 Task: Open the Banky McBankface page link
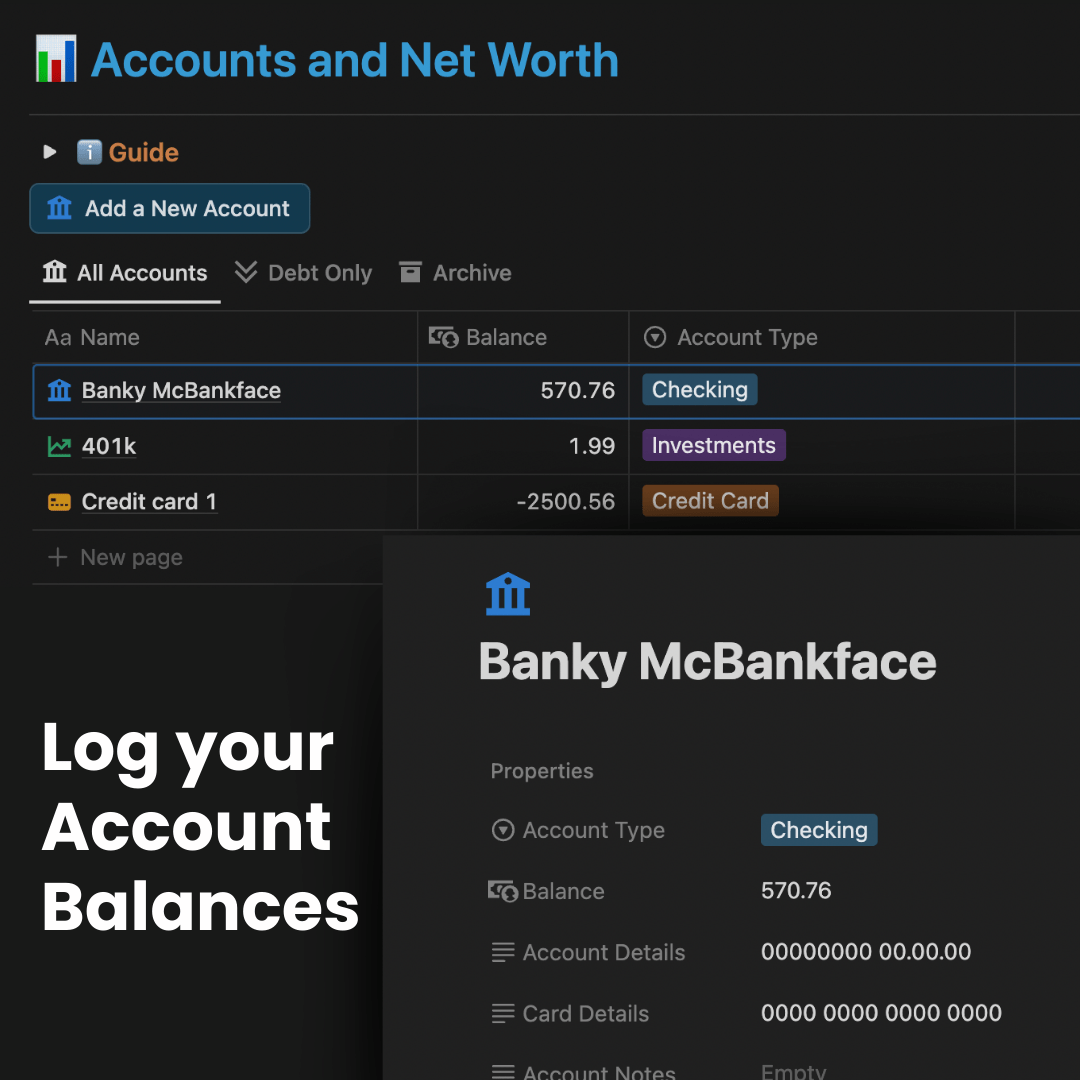pos(181,391)
